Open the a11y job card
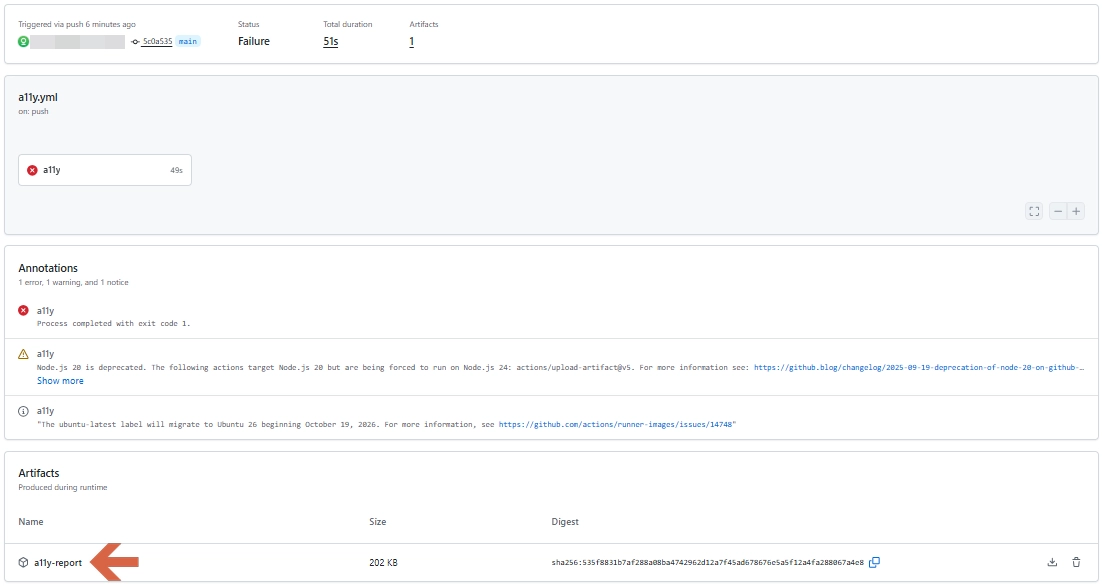 tap(105, 170)
